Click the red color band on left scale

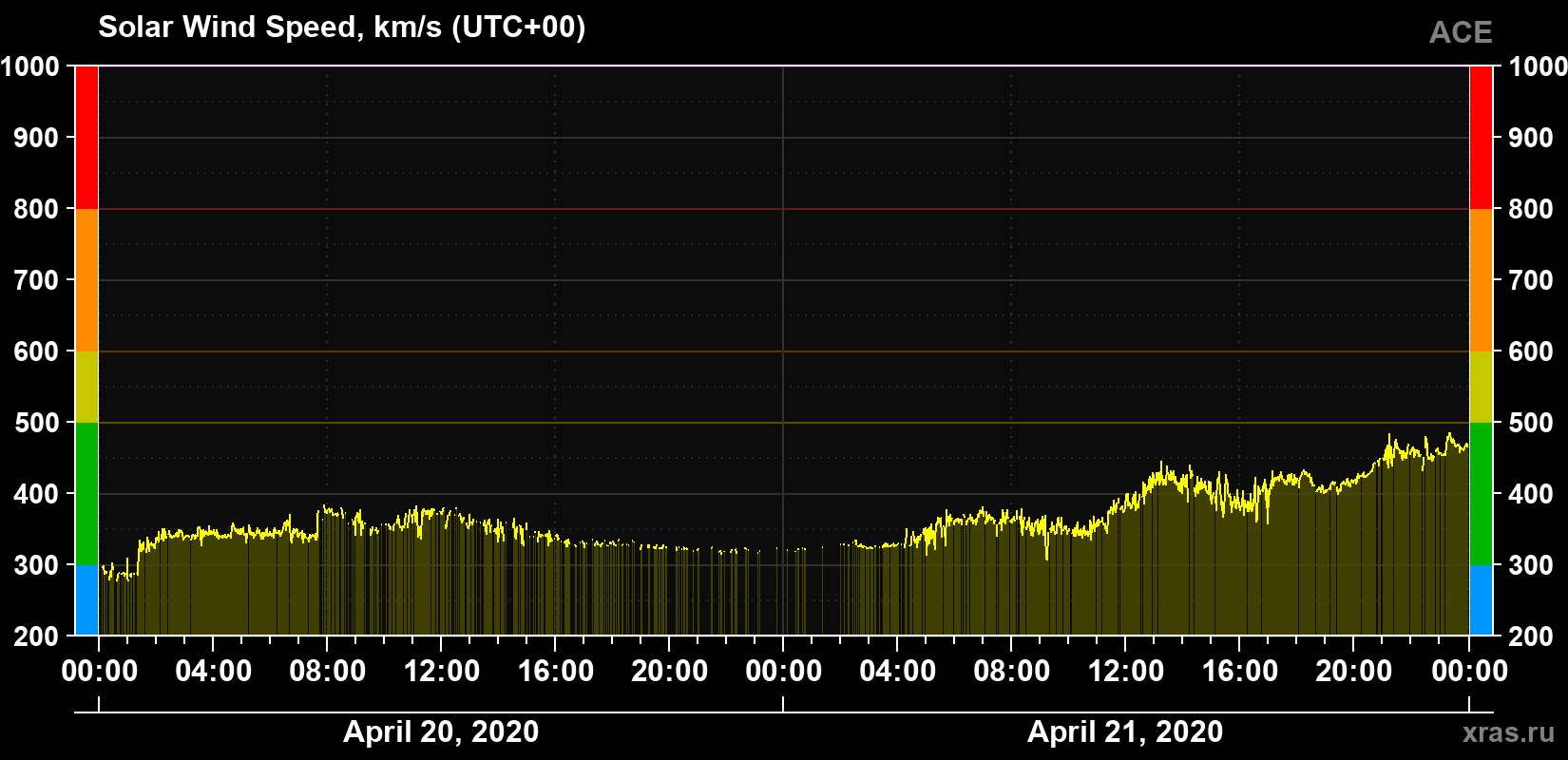click(x=86, y=138)
